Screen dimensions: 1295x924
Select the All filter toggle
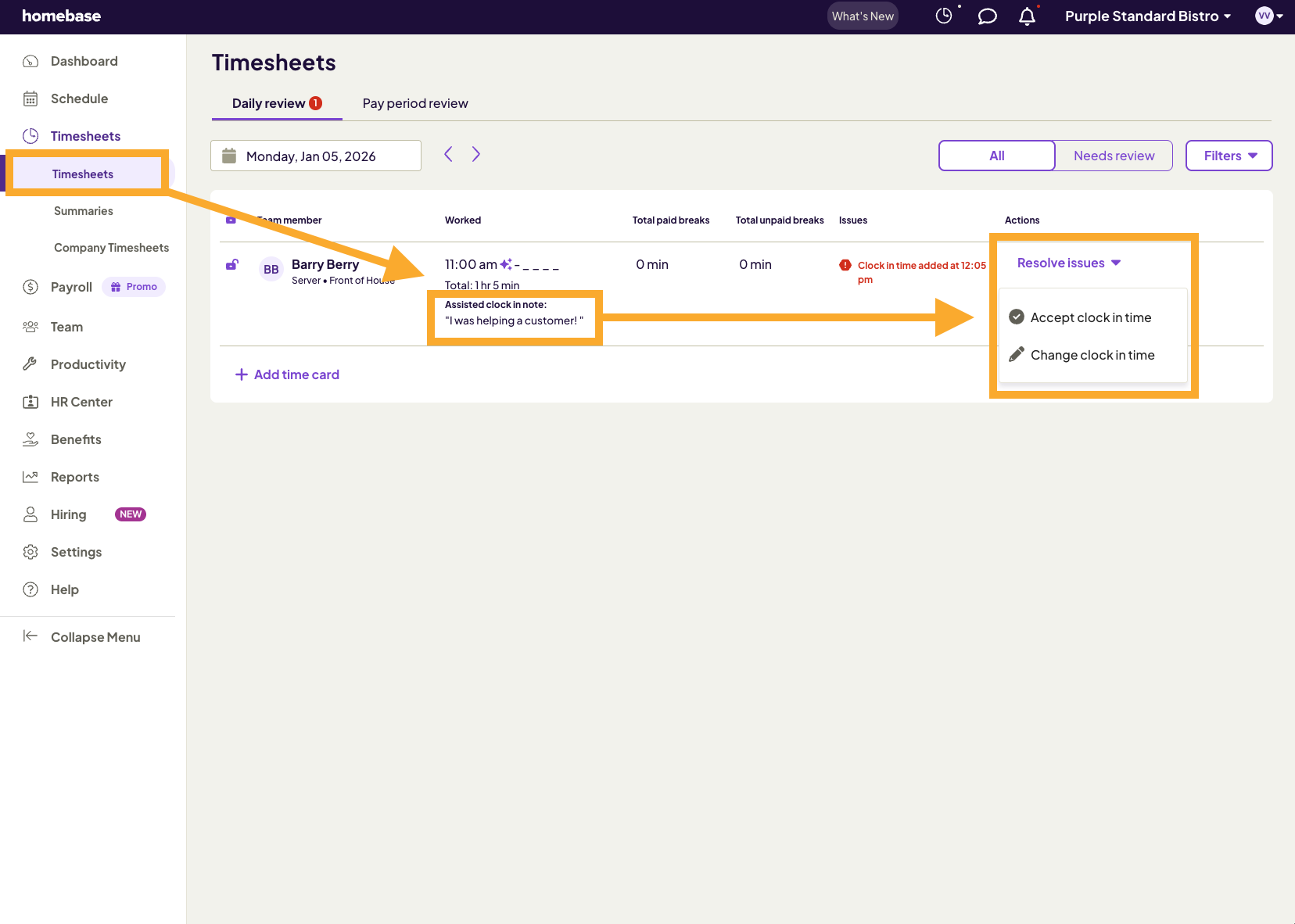click(x=997, y=156)
